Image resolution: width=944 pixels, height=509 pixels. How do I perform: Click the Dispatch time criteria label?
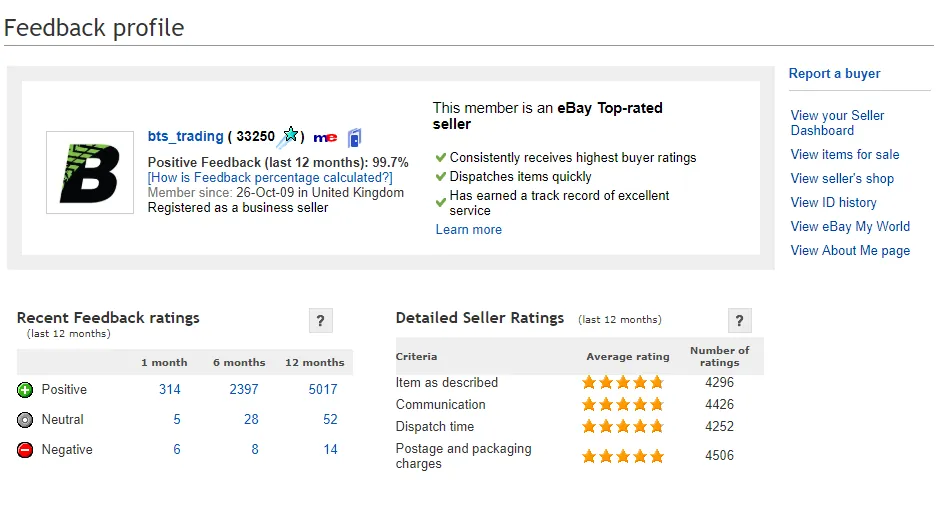(x=435, y=427)
